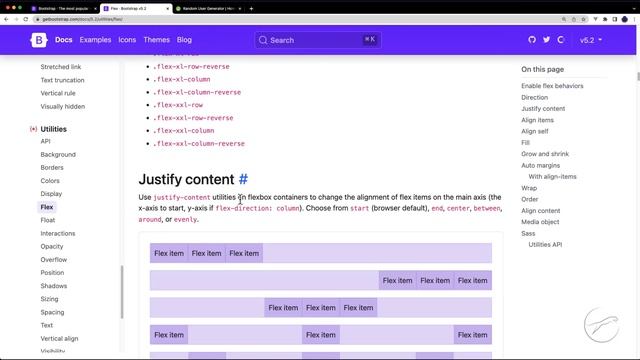Click the zoom magnifier icon in address bar
640x360 pixels.
click(564, 19)
